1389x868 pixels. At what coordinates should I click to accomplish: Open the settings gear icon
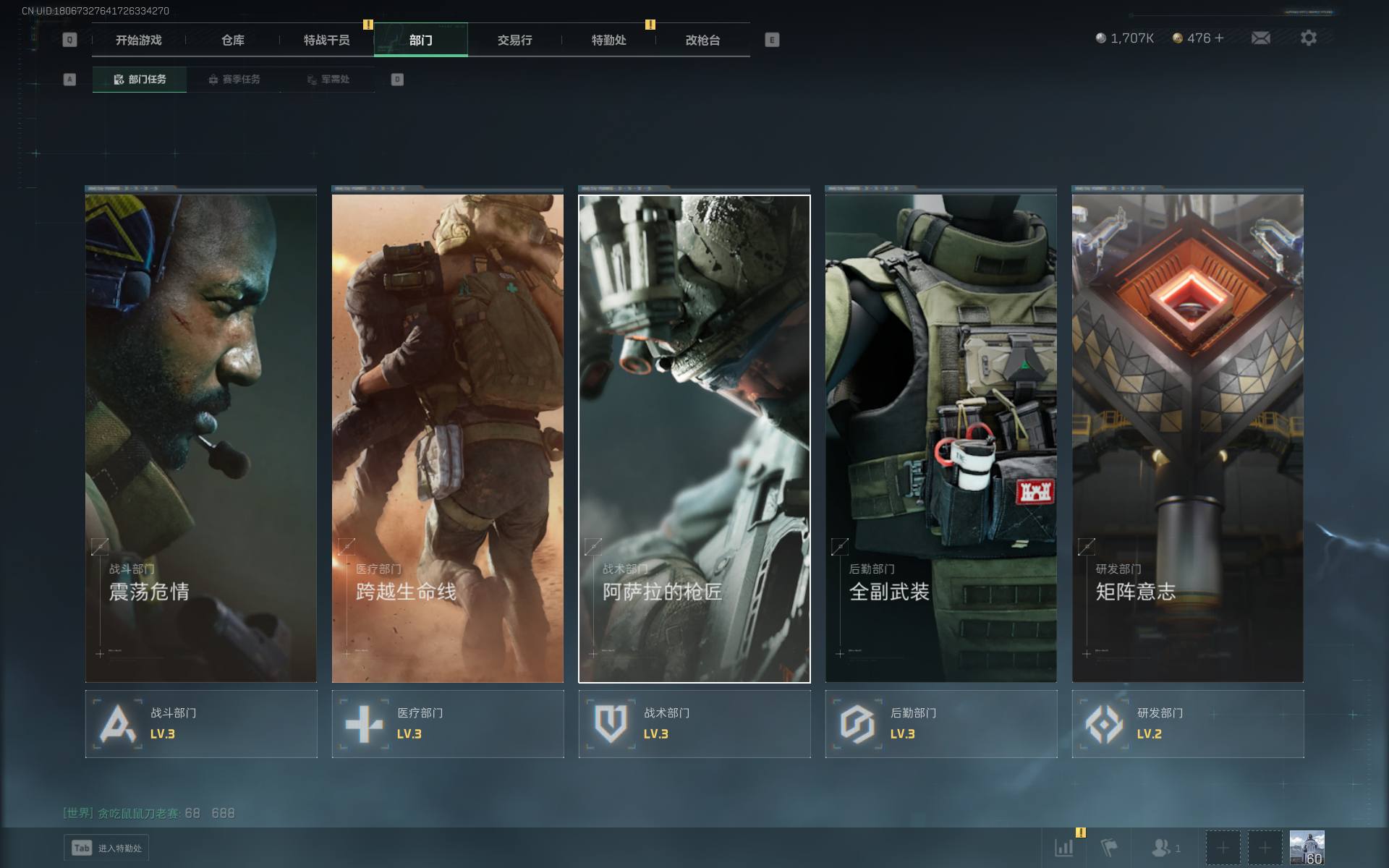pos(1308,38)
